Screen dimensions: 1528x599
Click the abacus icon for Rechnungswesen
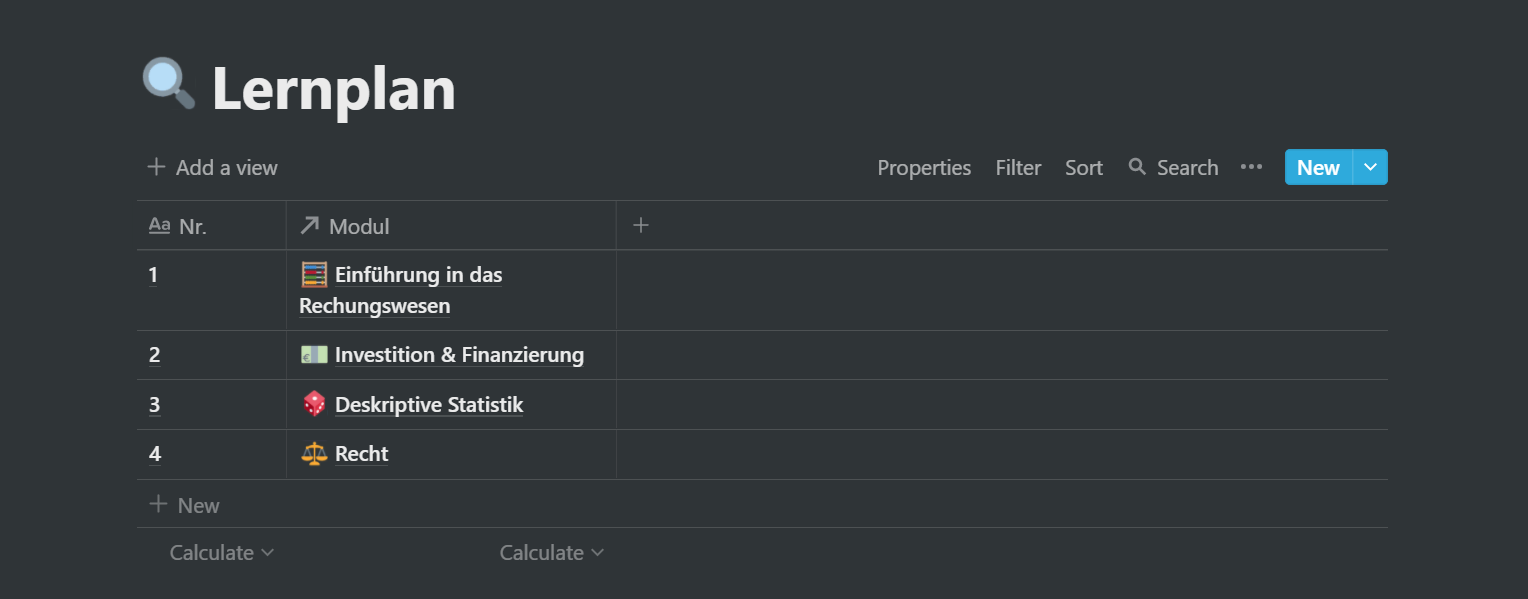(x=314, y=274)
